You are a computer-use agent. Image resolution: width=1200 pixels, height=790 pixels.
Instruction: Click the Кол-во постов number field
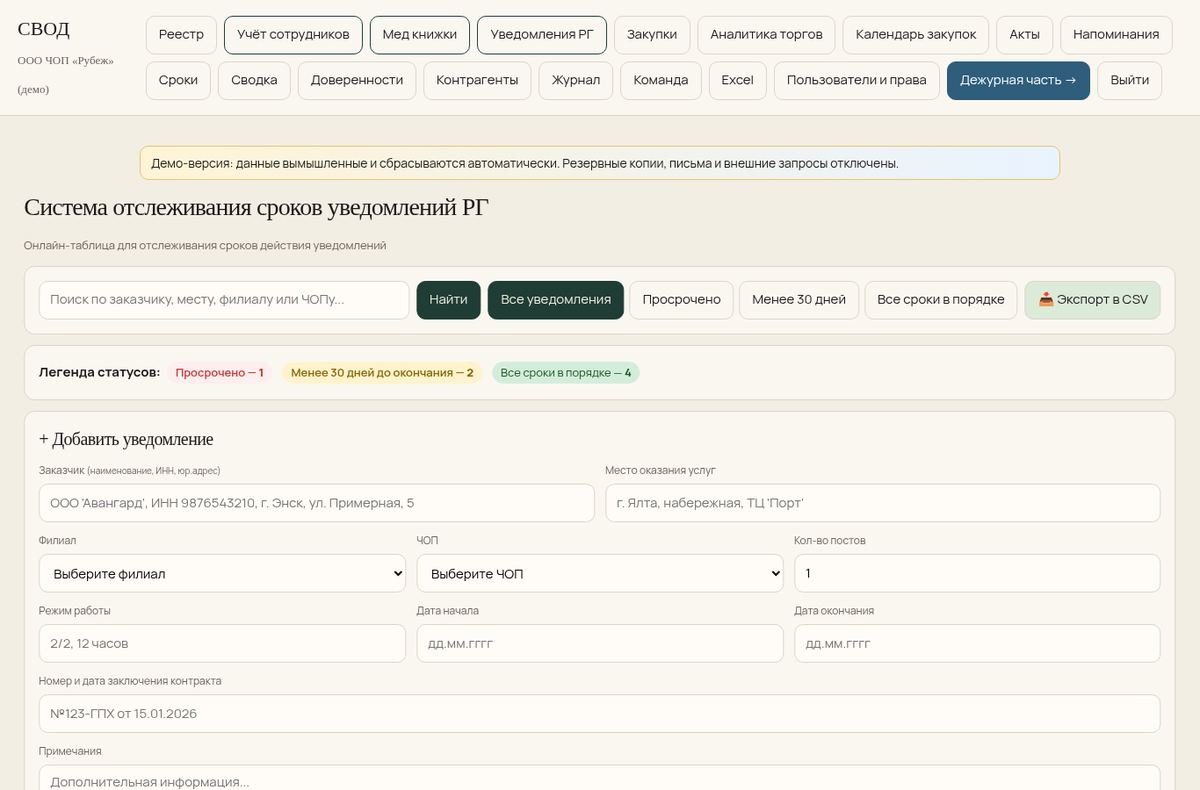pyautogui.click(x=977, y=574)
